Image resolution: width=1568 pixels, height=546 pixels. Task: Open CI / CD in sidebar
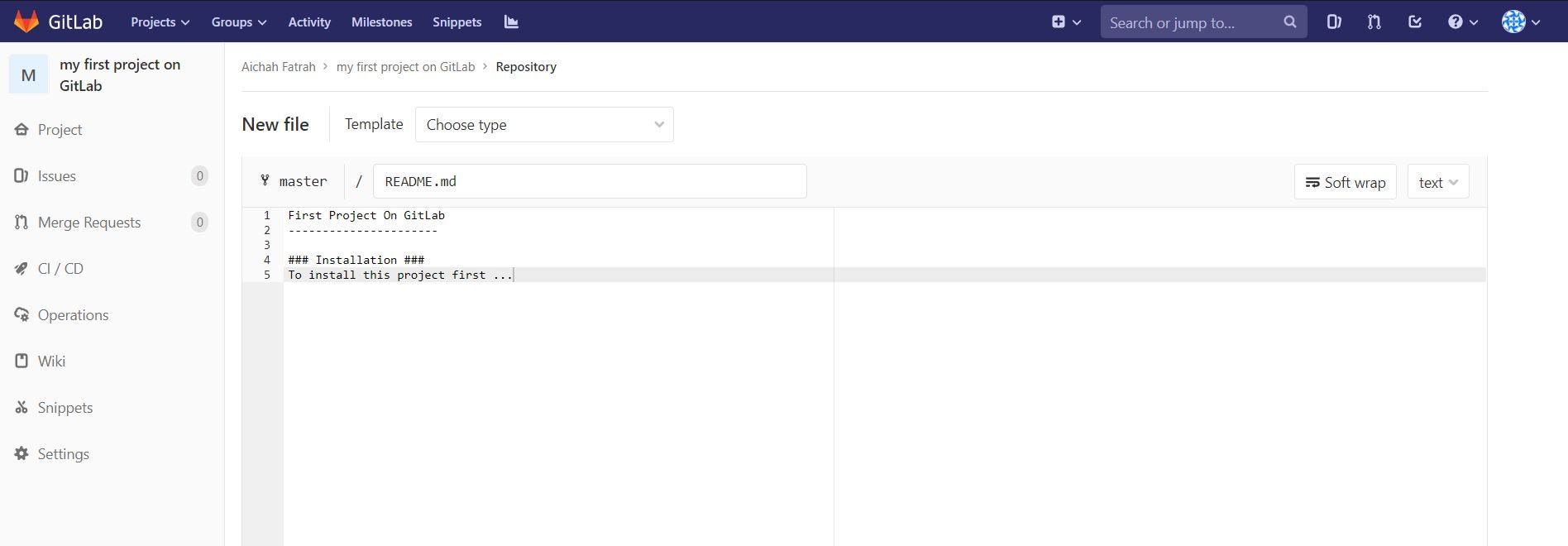click(60, 269)
